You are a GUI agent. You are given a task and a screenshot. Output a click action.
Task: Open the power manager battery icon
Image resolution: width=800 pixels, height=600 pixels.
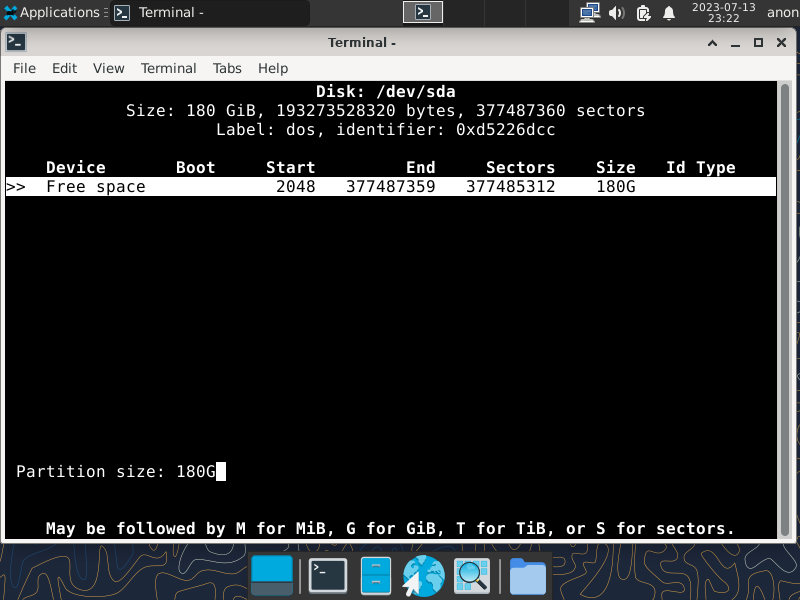pos(643,13)
